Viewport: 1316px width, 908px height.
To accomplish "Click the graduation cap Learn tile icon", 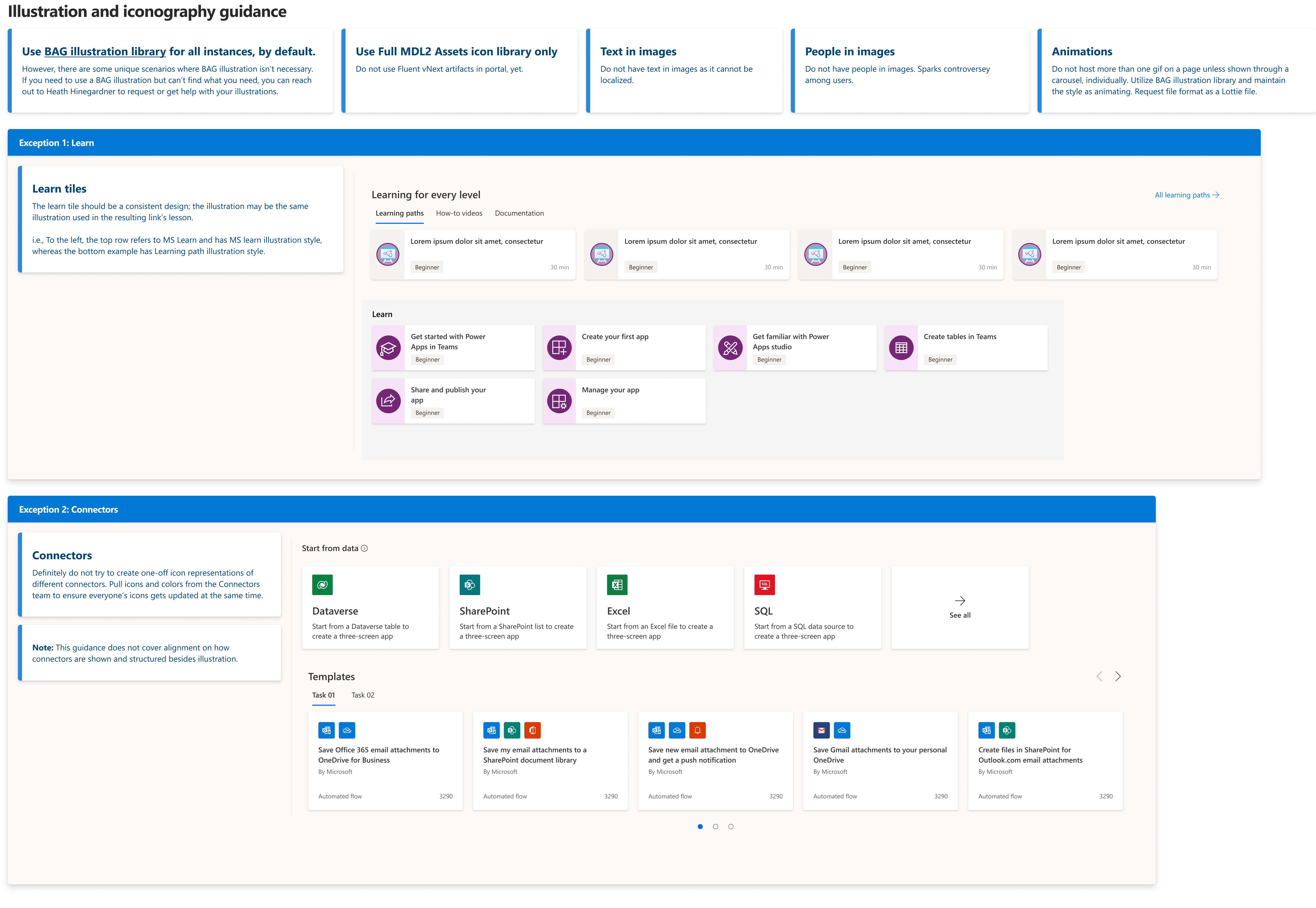I will [x=388, y=348].
